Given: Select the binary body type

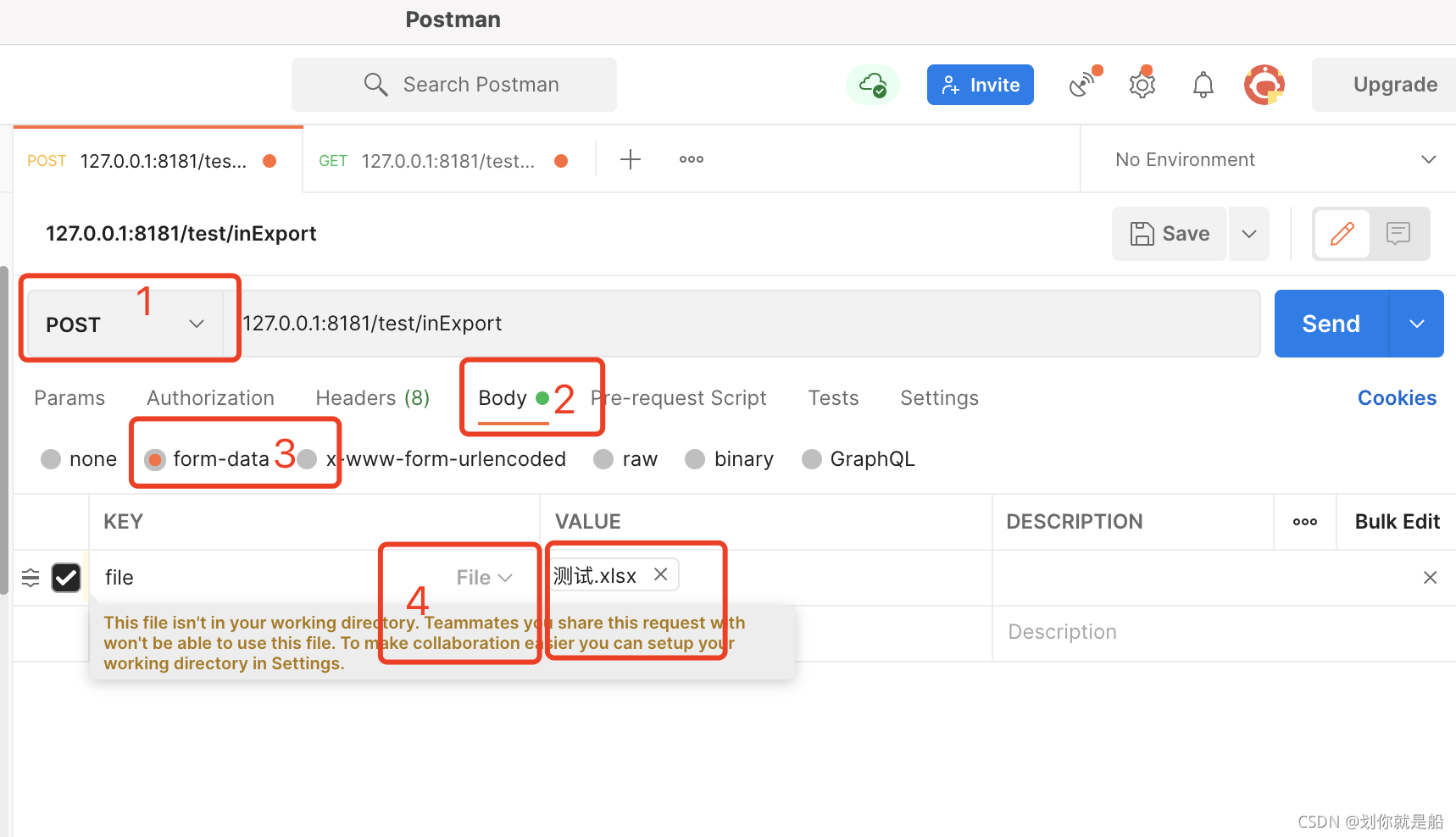Looking at the screenshot, I should tap(695, 459).
